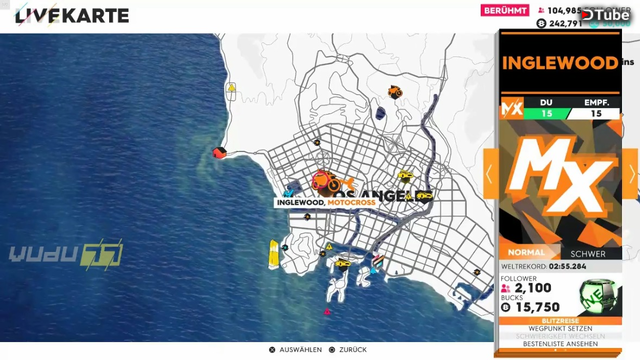Select the cyan-black marker beside the yellow boat

284,248
